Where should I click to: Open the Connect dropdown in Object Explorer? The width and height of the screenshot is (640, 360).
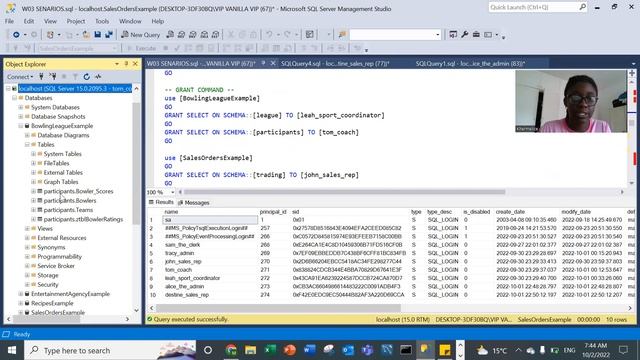(x=20, y=76)
